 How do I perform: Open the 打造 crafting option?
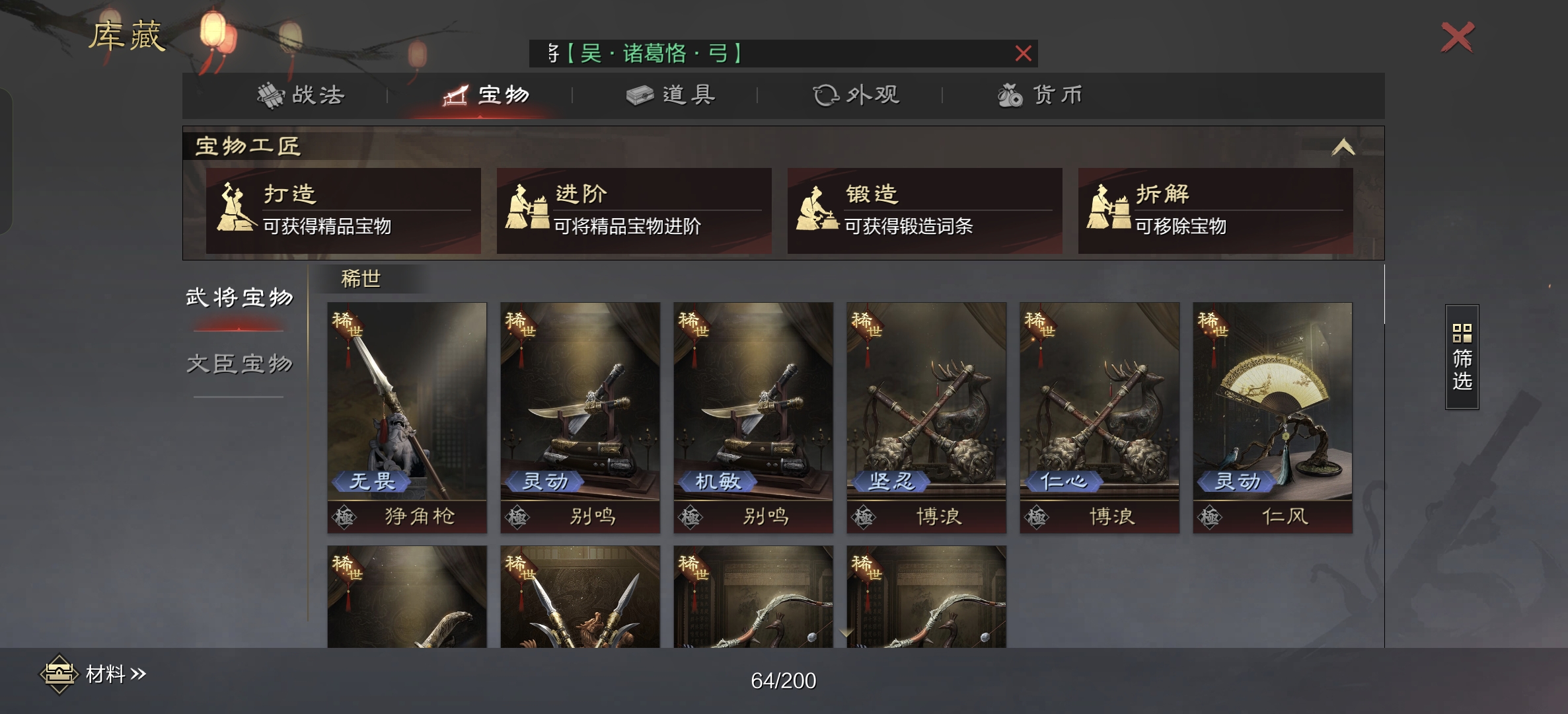click(x=343, y=210)
